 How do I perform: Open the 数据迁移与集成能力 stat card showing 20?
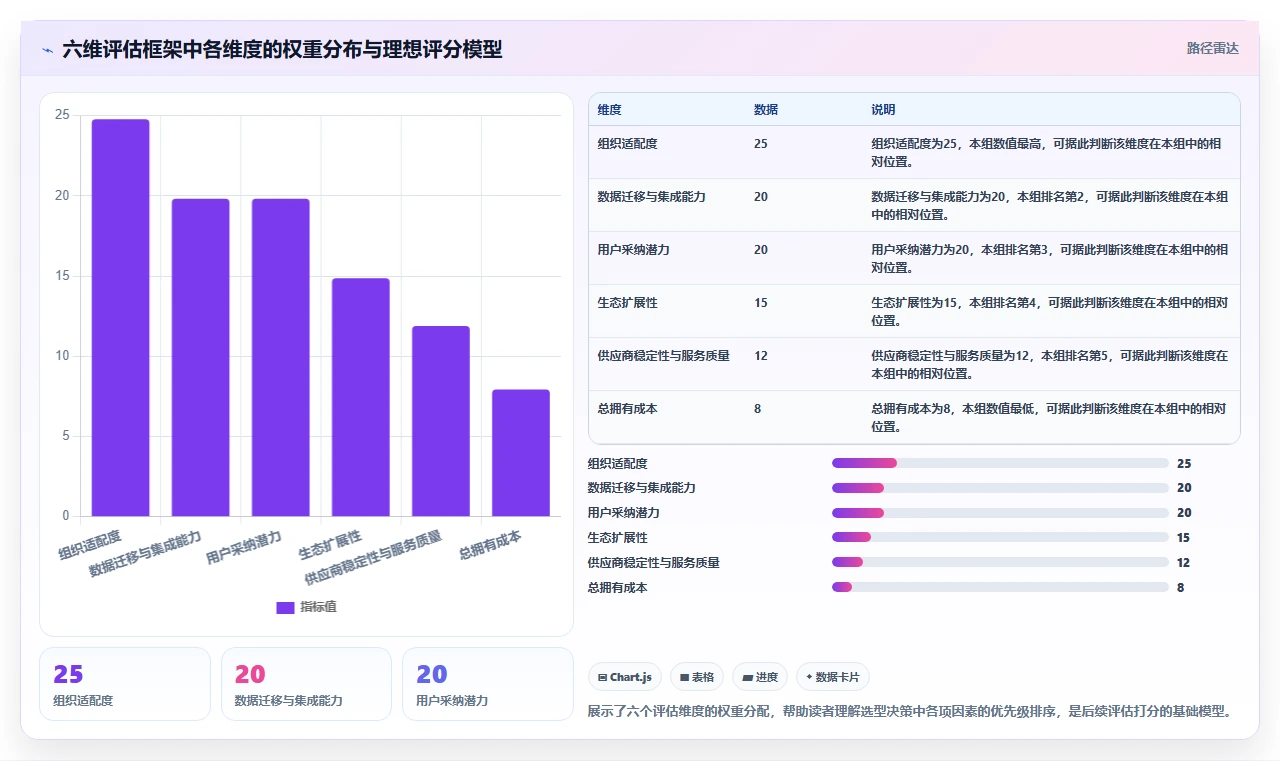coord(306,684)
